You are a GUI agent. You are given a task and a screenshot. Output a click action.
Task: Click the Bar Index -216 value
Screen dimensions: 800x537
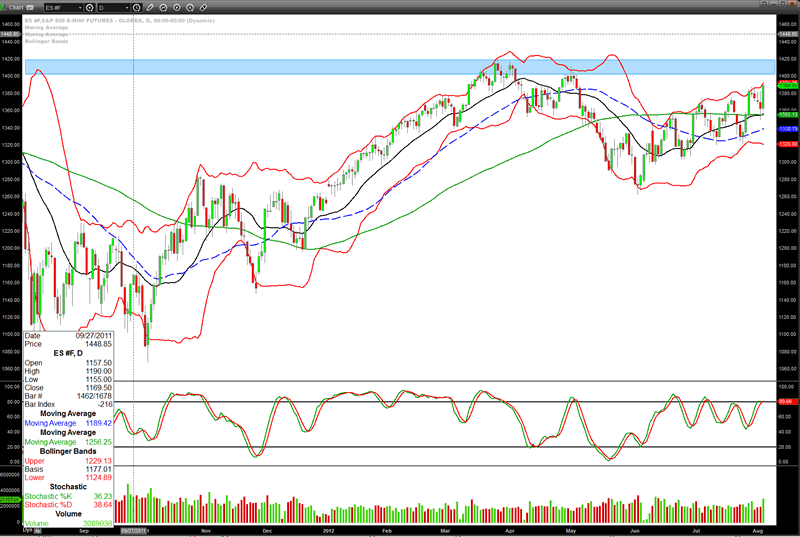coord(105,404)
